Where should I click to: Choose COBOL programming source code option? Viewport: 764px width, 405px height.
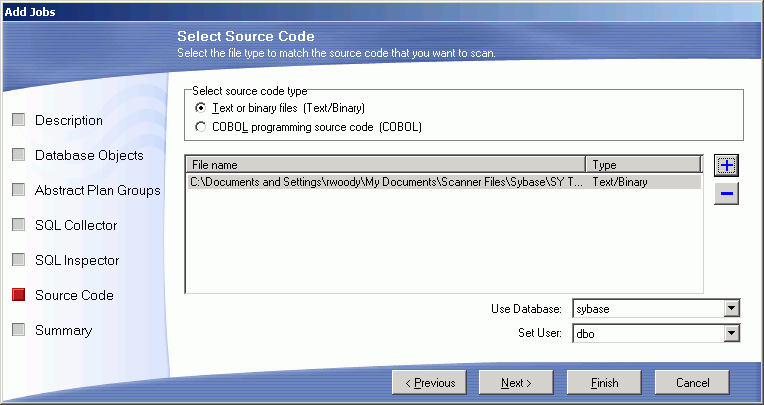[x=202, y=127]
